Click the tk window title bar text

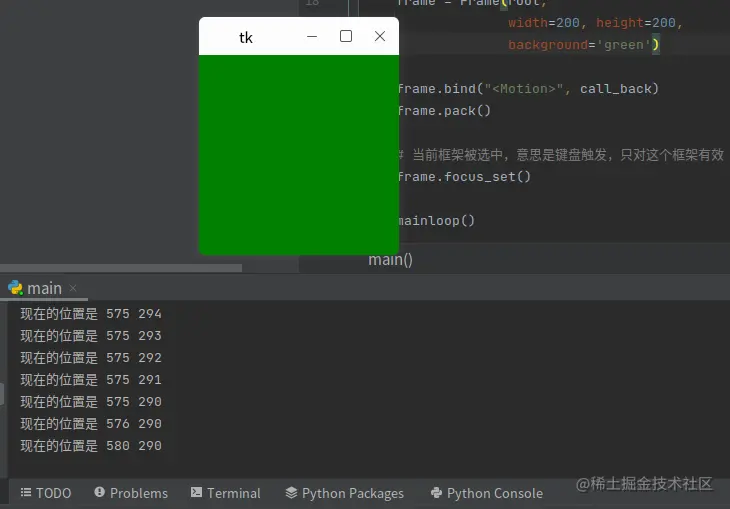pyautogui.click(x=246, y=37)
